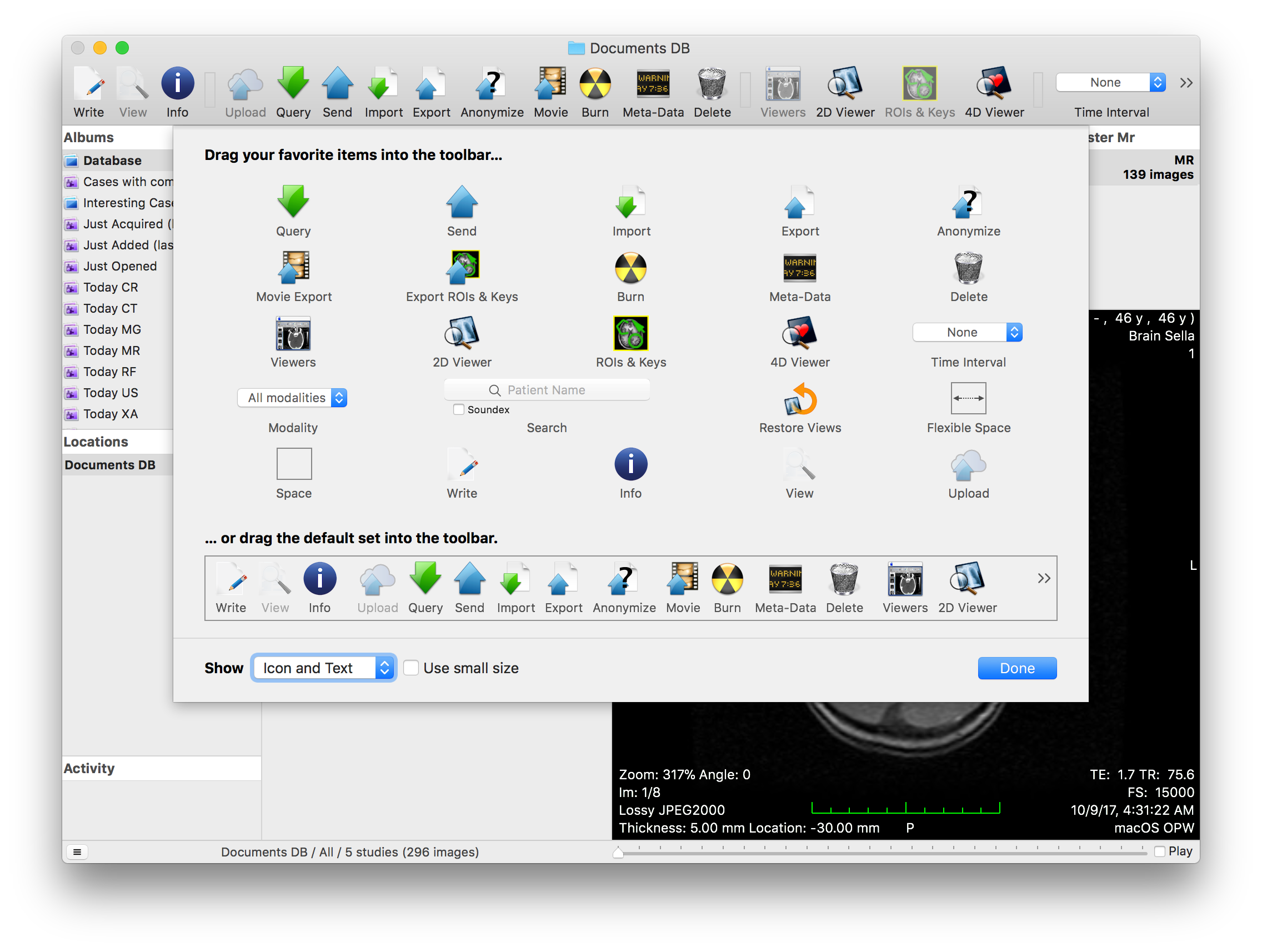Click the macOS yellow minimize window button
The width and height of the screenshot is (1262, 952).
click(x=100, y=48)
